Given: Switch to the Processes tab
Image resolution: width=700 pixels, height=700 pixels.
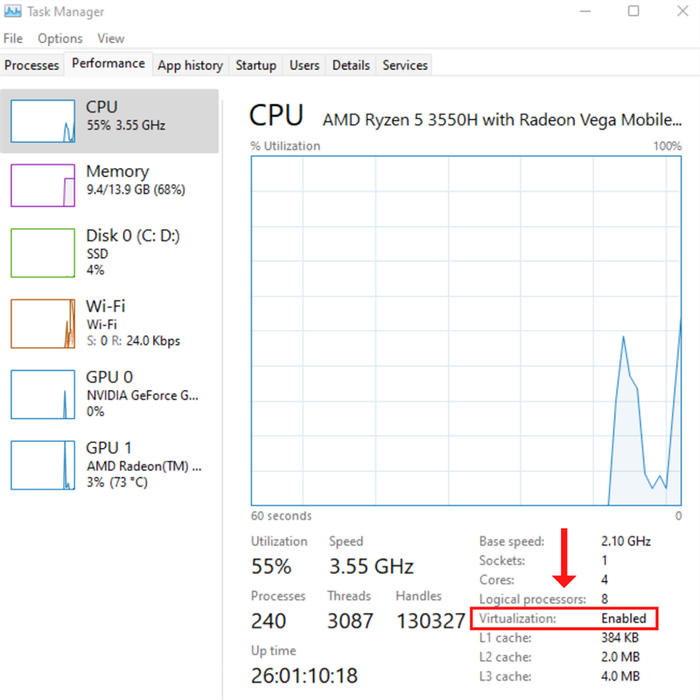Looking at the screenshot, I should (x=32, y=65).
